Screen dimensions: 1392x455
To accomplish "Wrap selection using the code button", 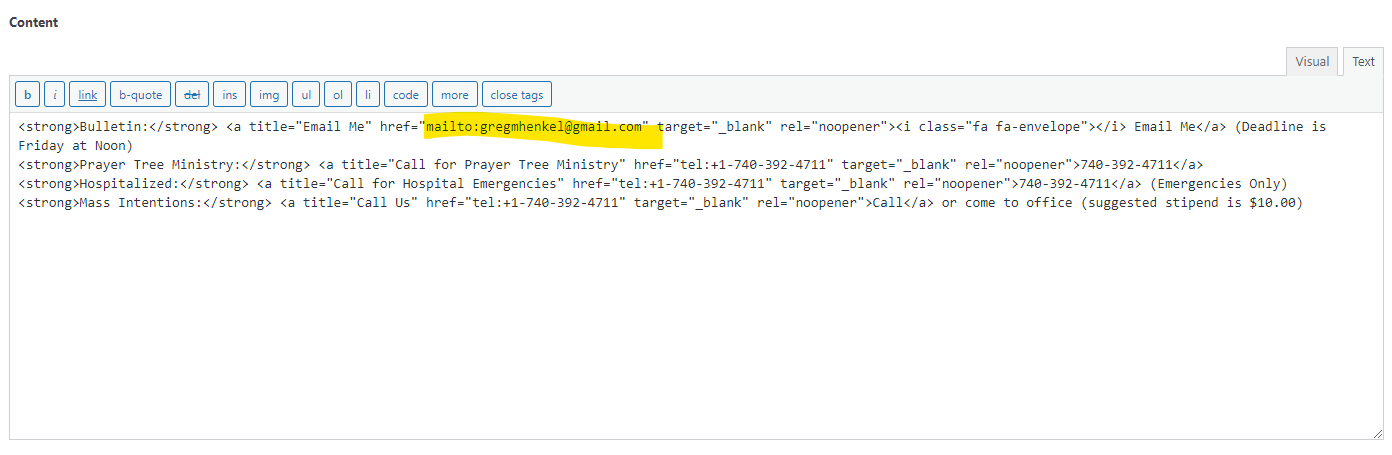I will coord(406,95).
